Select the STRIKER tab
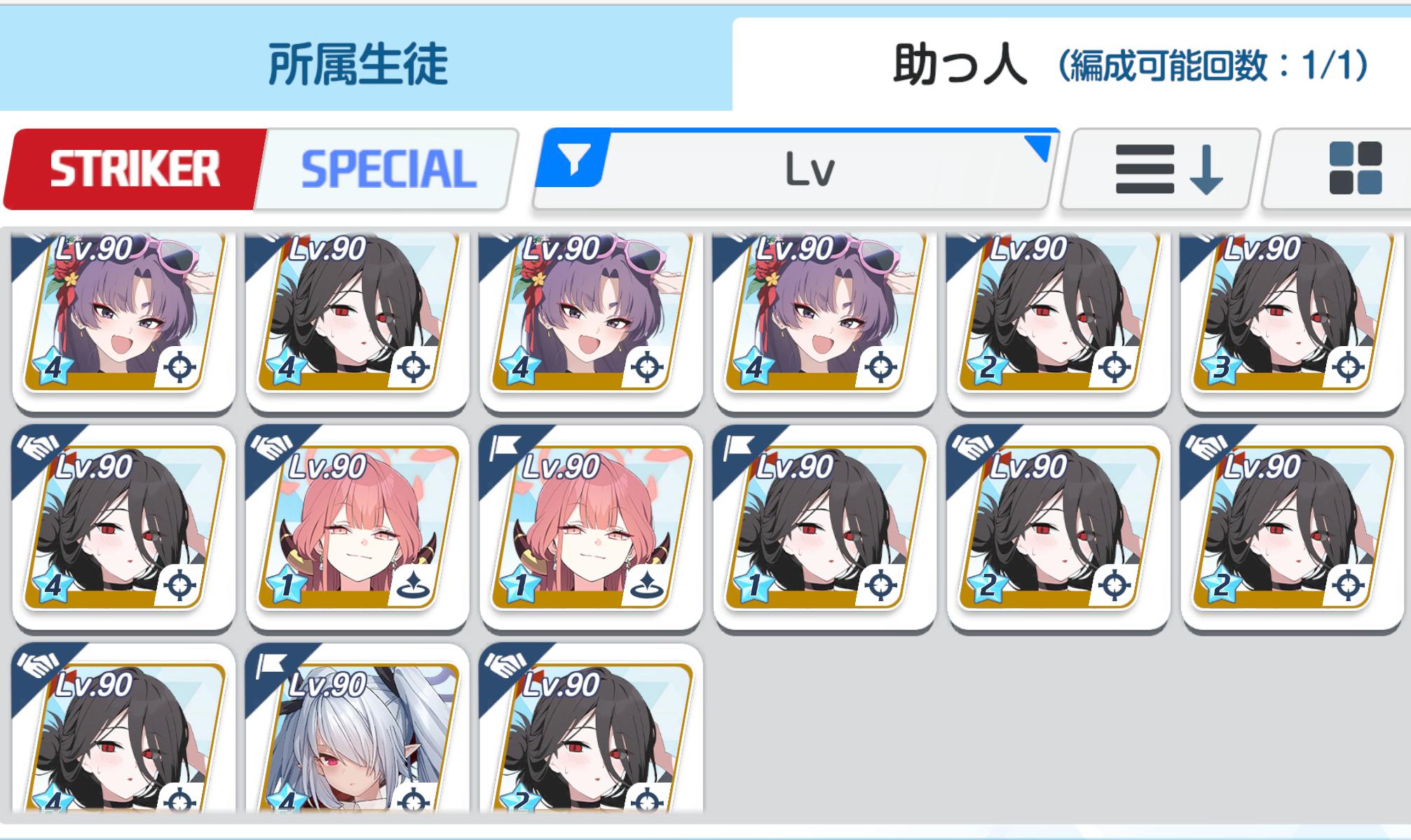 [x=135, y=169]
